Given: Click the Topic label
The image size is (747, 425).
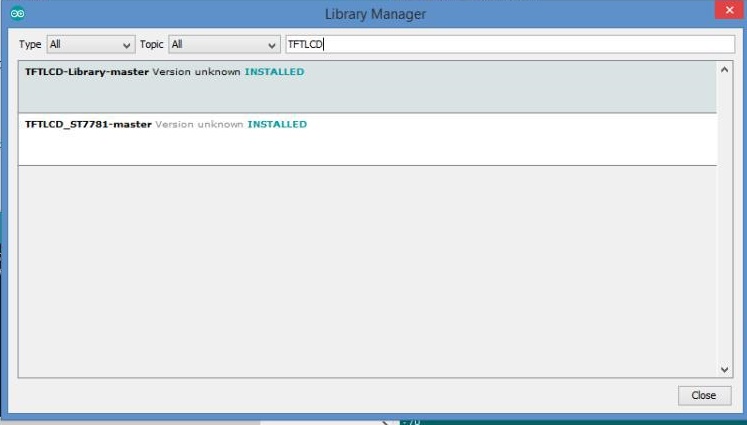Looking at the screenshot, I should pos(152,45).
